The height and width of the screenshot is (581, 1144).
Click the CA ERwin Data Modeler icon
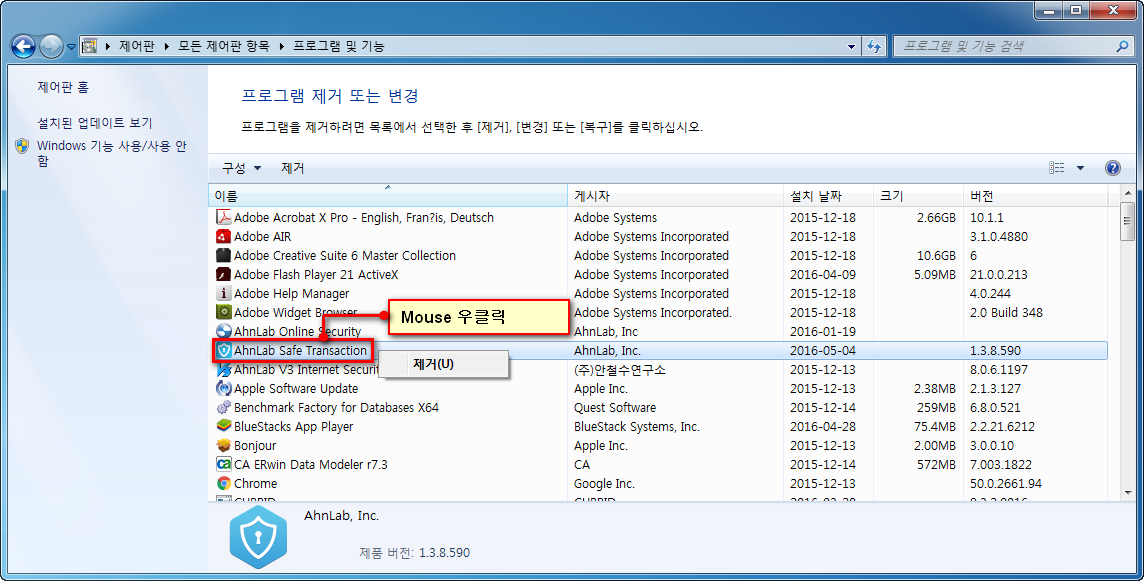[x=223, y=464]
